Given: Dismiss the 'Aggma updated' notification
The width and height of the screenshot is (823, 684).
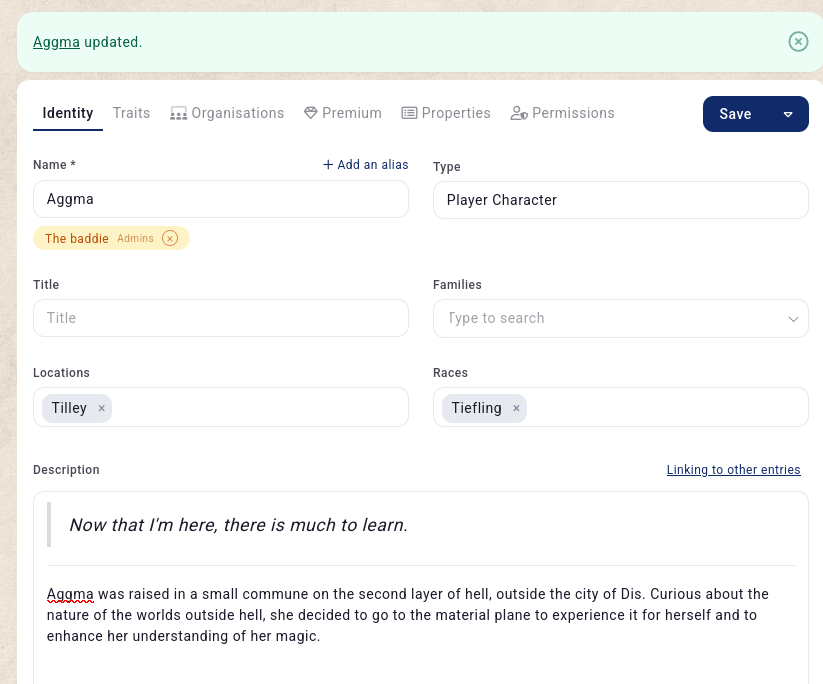Looking at the screenshot, I should pos(797,41).
